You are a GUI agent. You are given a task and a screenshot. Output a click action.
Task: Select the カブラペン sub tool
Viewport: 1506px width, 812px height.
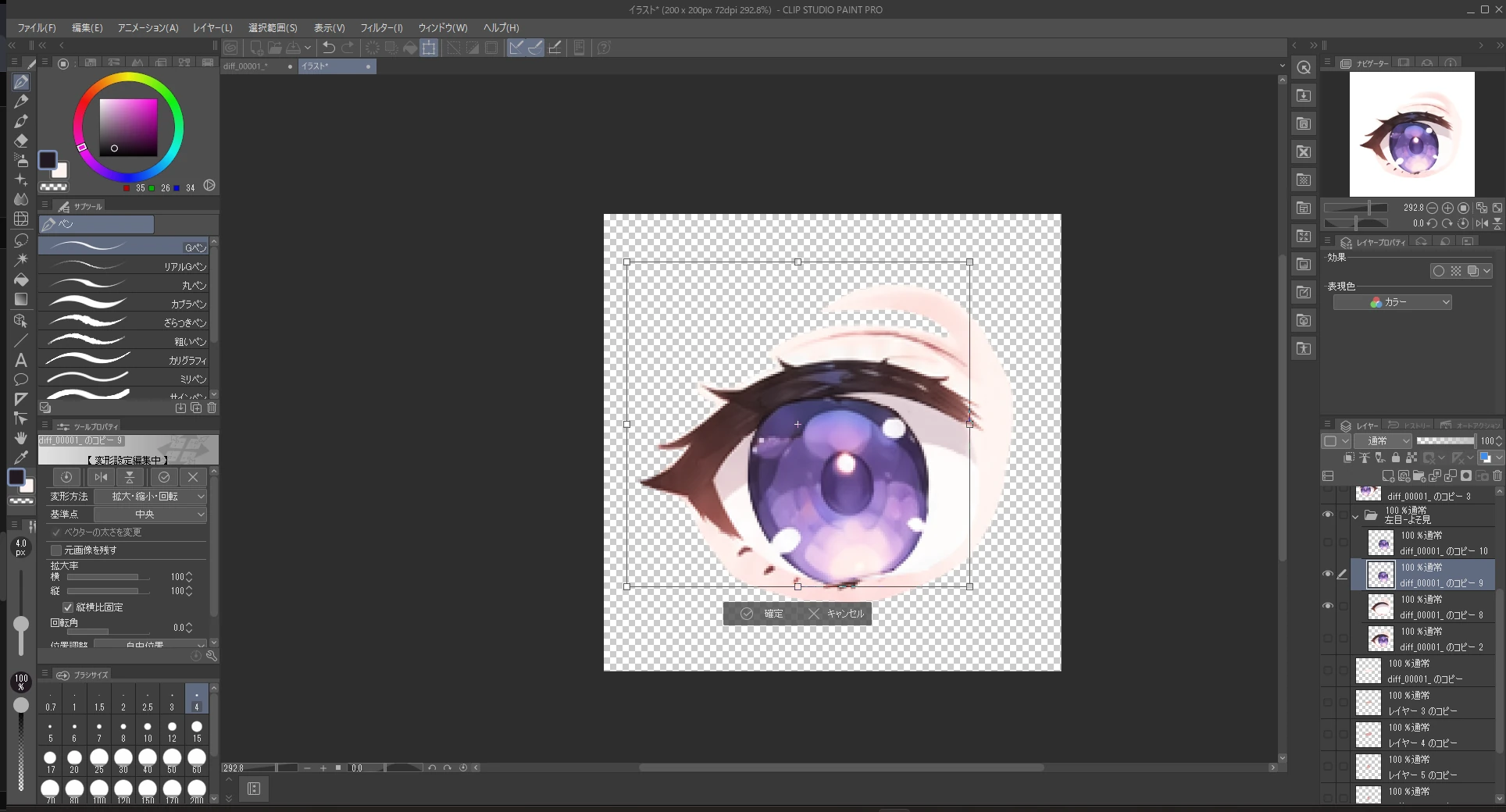tap(123, 304)
